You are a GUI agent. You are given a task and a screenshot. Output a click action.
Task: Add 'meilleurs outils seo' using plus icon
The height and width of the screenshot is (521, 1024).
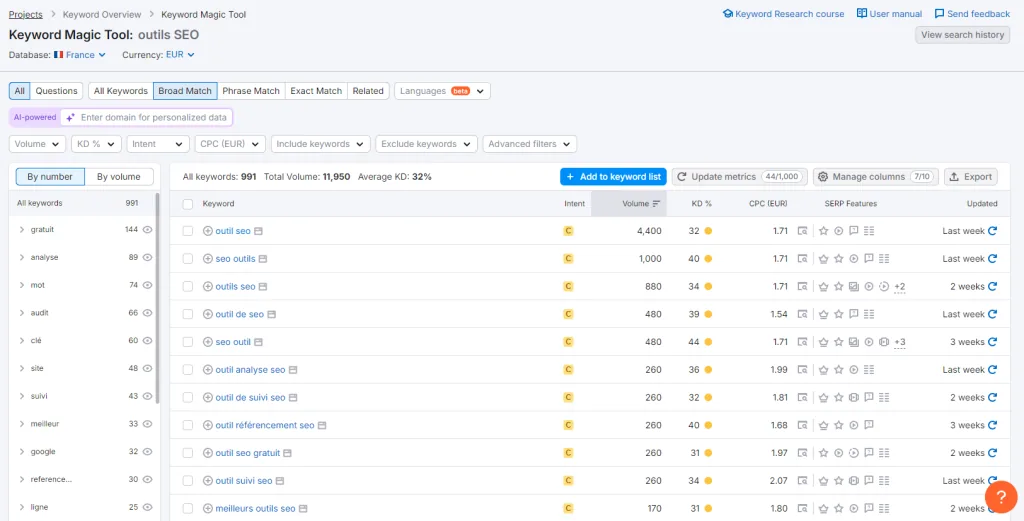[208, 509]
